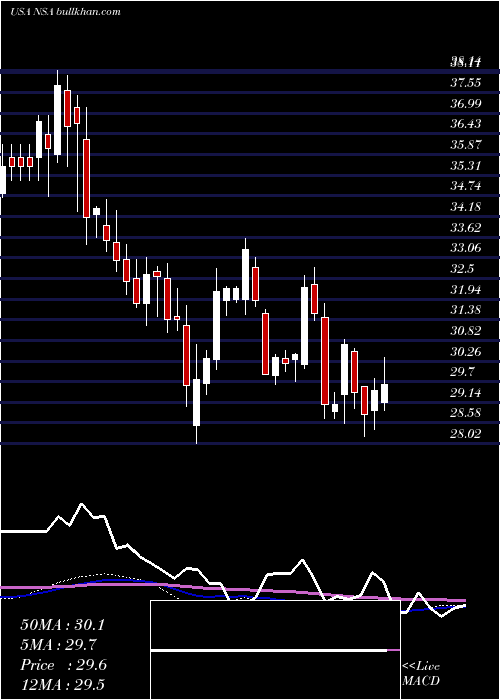500x700 pixels.
Task: Select the 36.99 price axis label
Action: 465,104
